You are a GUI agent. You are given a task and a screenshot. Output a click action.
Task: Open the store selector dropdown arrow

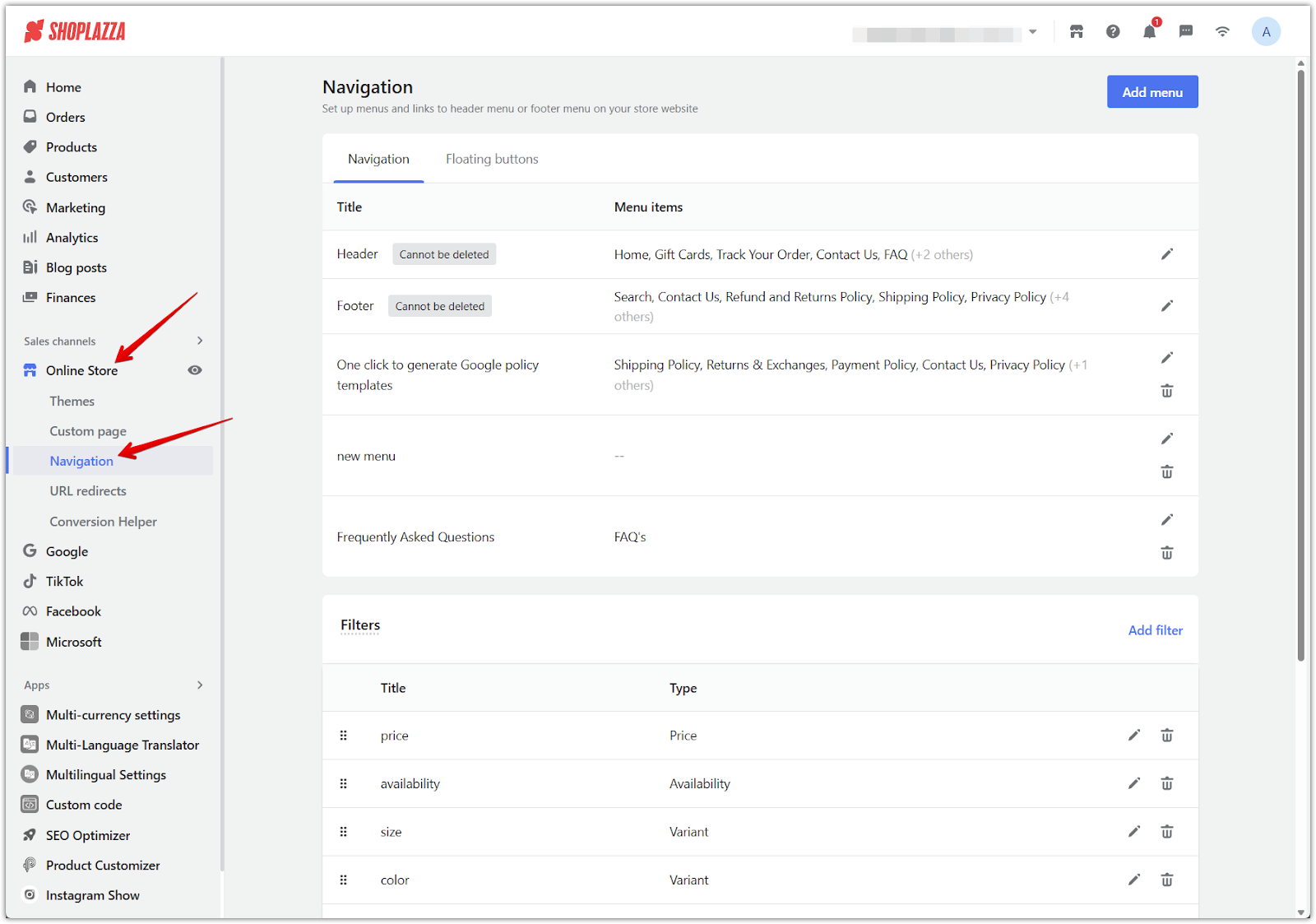tap(1033, 32)
